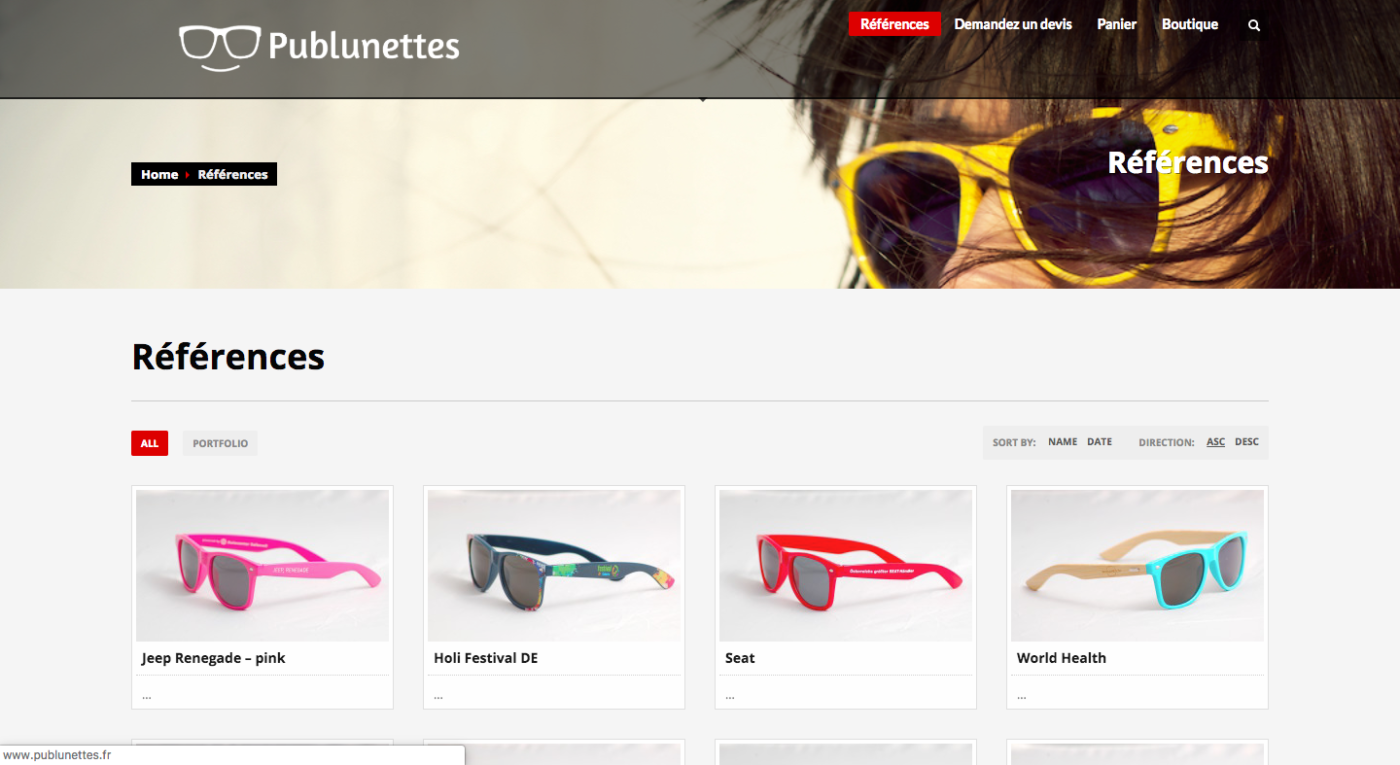Select the ALL filter button
The image size is (1400, 765).
pos(149,443)
